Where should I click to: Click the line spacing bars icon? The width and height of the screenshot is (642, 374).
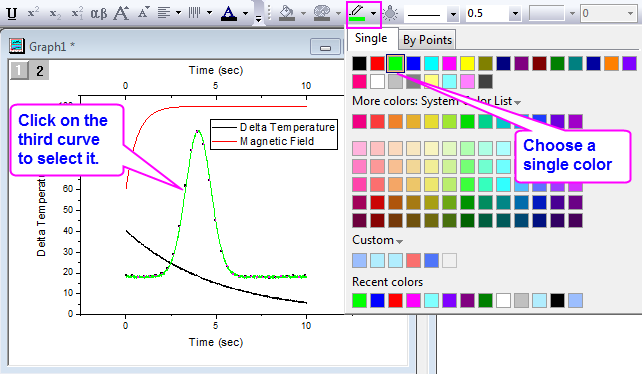(194, 13)
